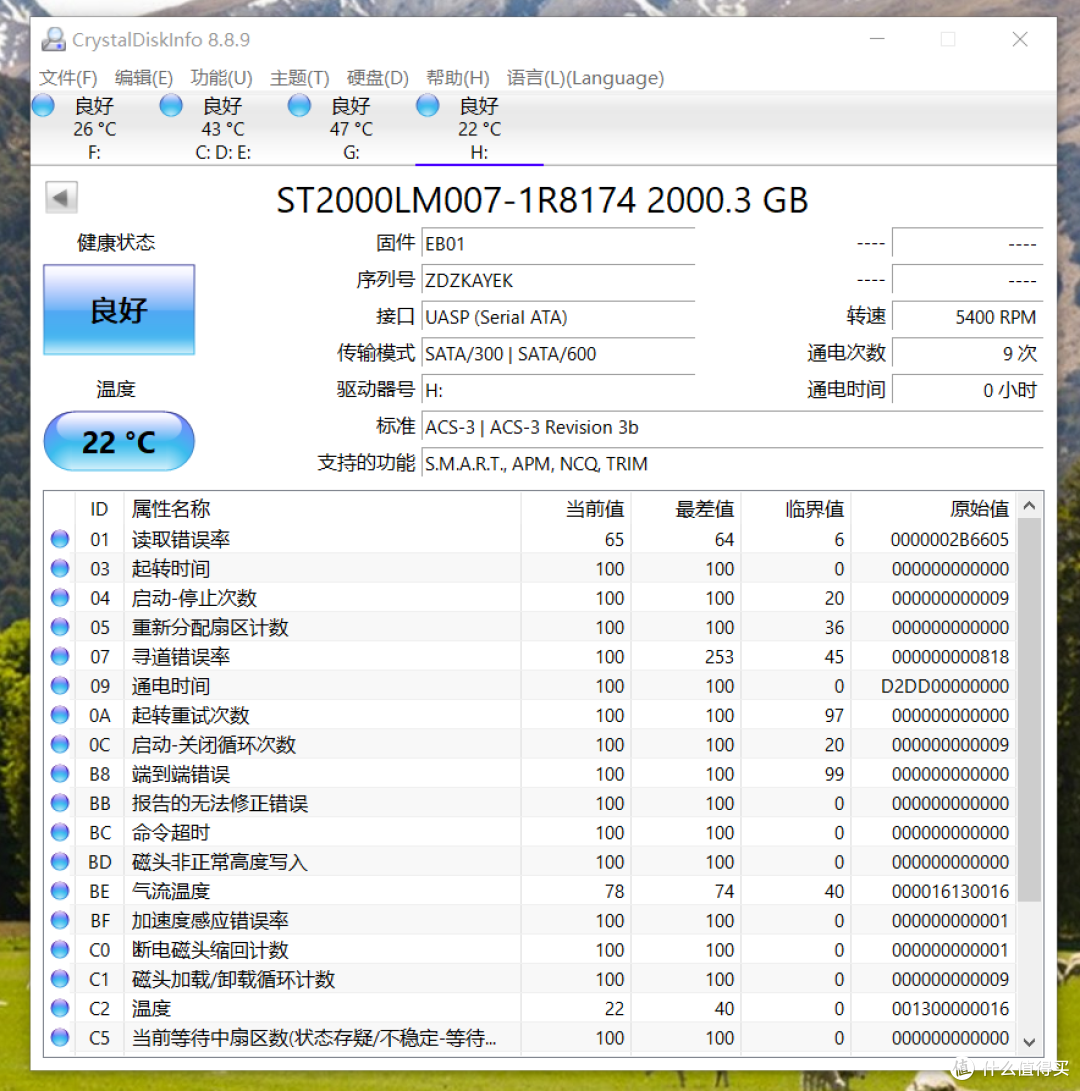Click the 当前值 column header
Screen dimensions: 1080x1091
click(576, 509)
